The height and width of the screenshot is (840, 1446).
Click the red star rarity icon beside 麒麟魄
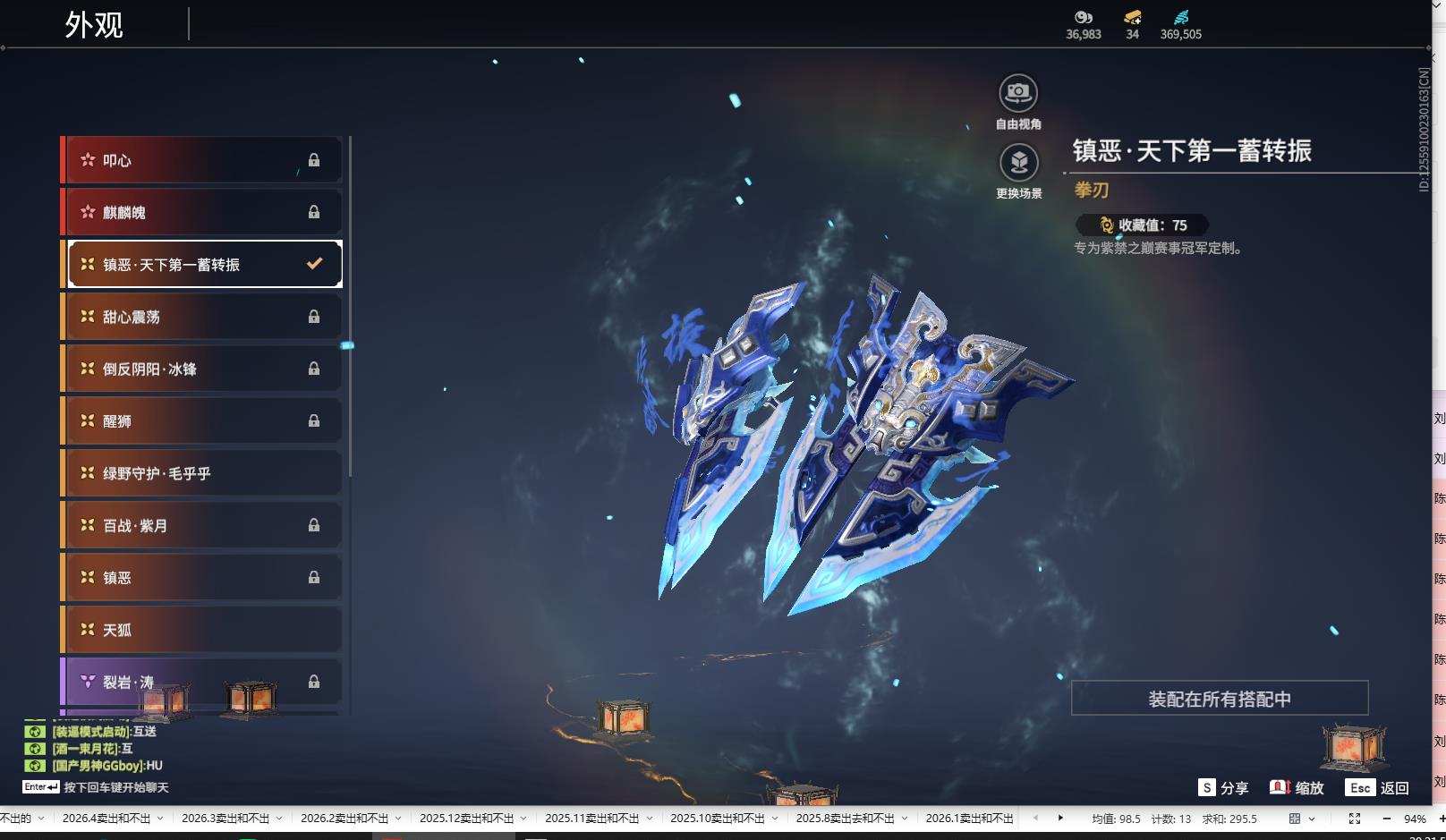88,212
